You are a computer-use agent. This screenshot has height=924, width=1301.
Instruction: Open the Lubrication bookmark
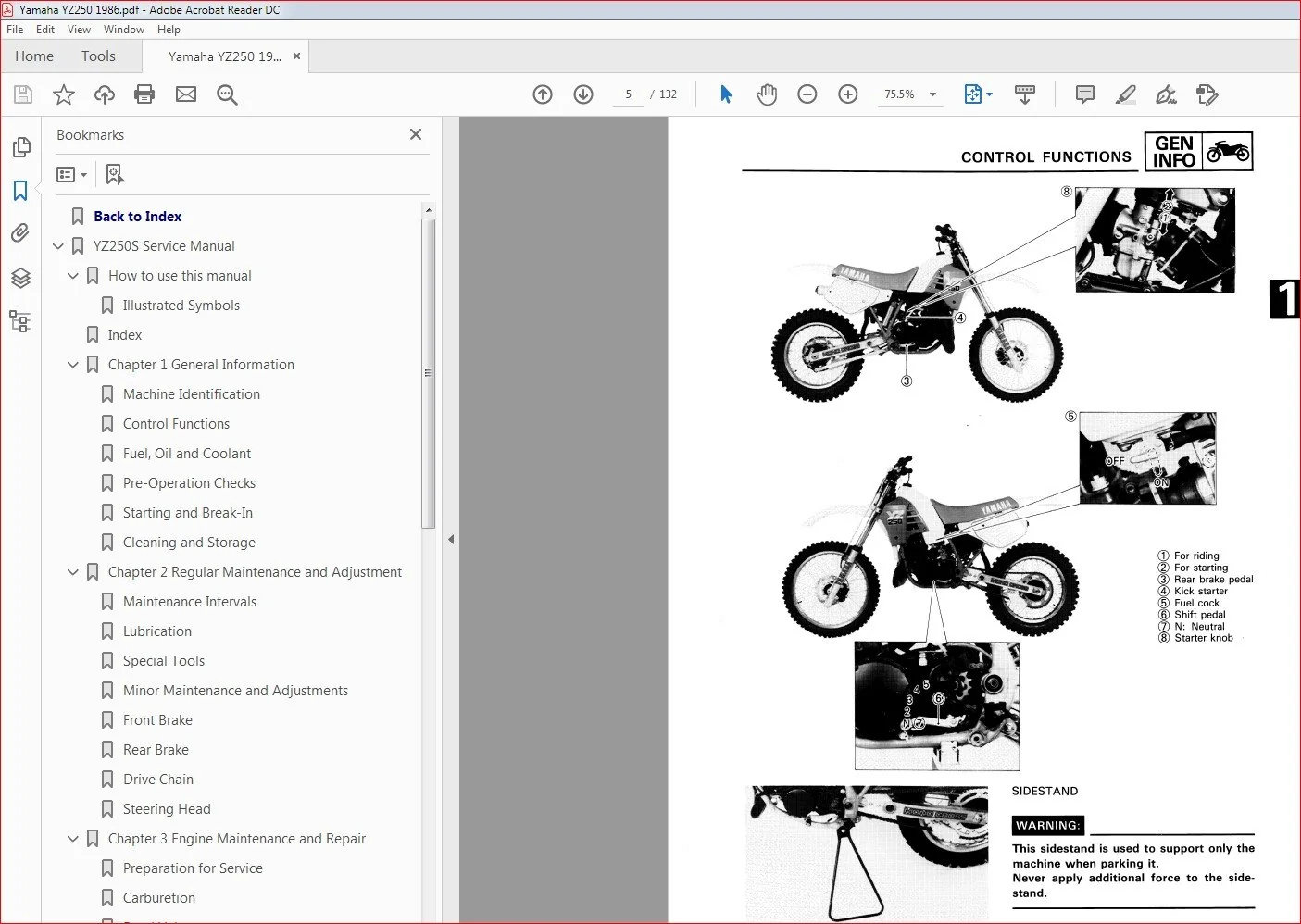(x=157, y=631)
